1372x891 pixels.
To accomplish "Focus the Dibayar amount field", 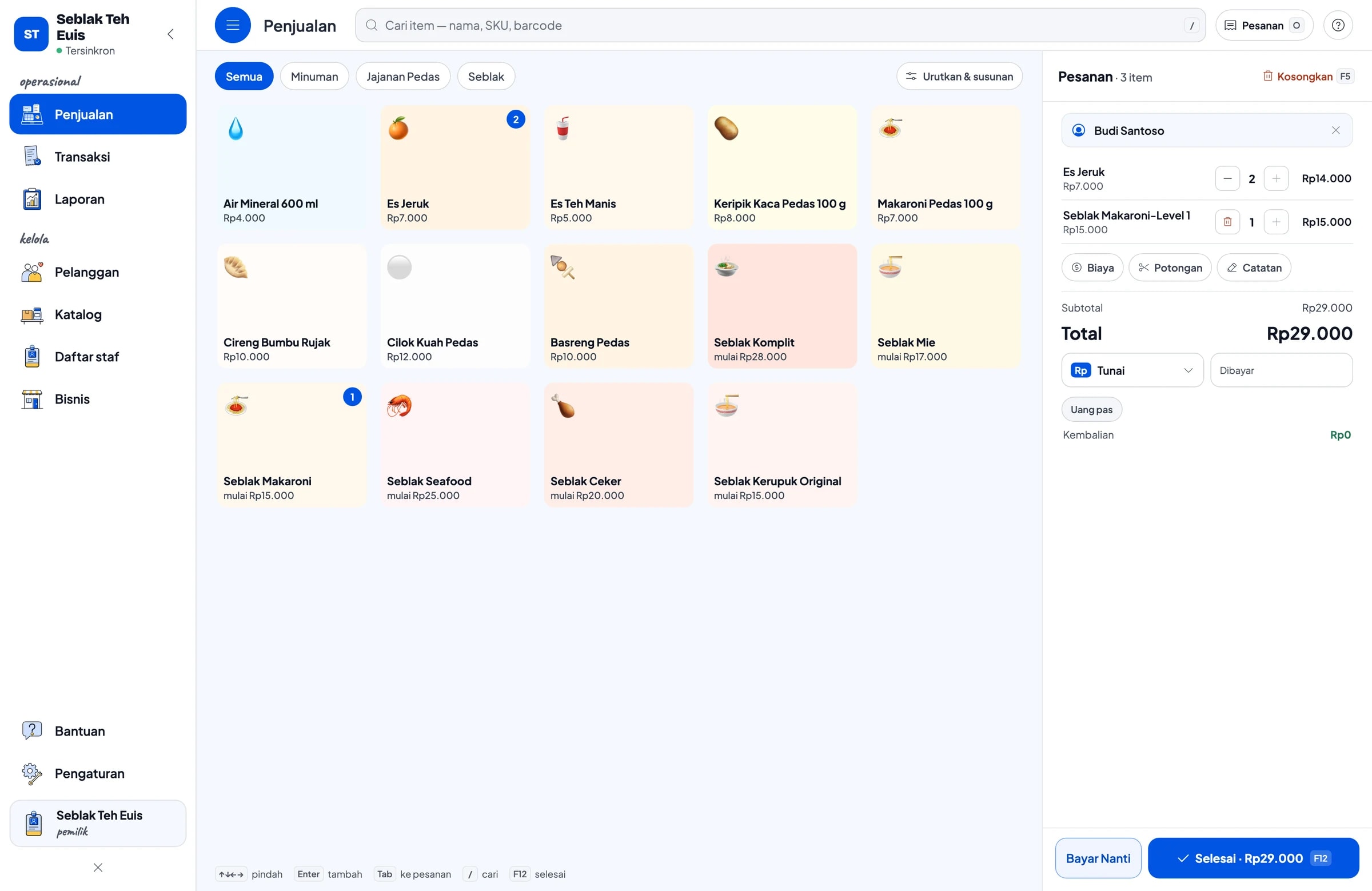I will click(x=1281, y=370).
